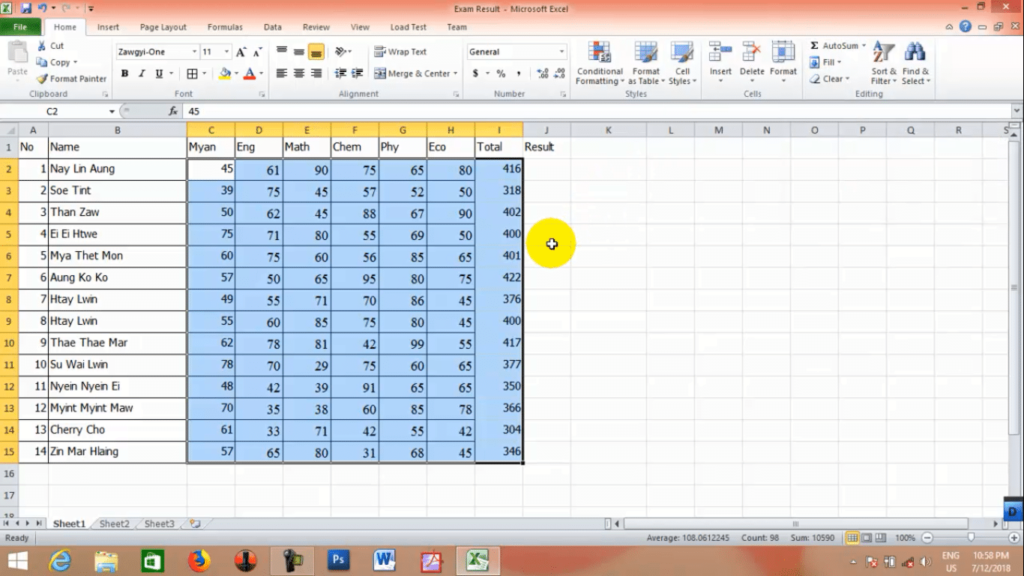1024x576 pixels.
Task: Switch to the Data tab
Action: click(x=272, y=27)
